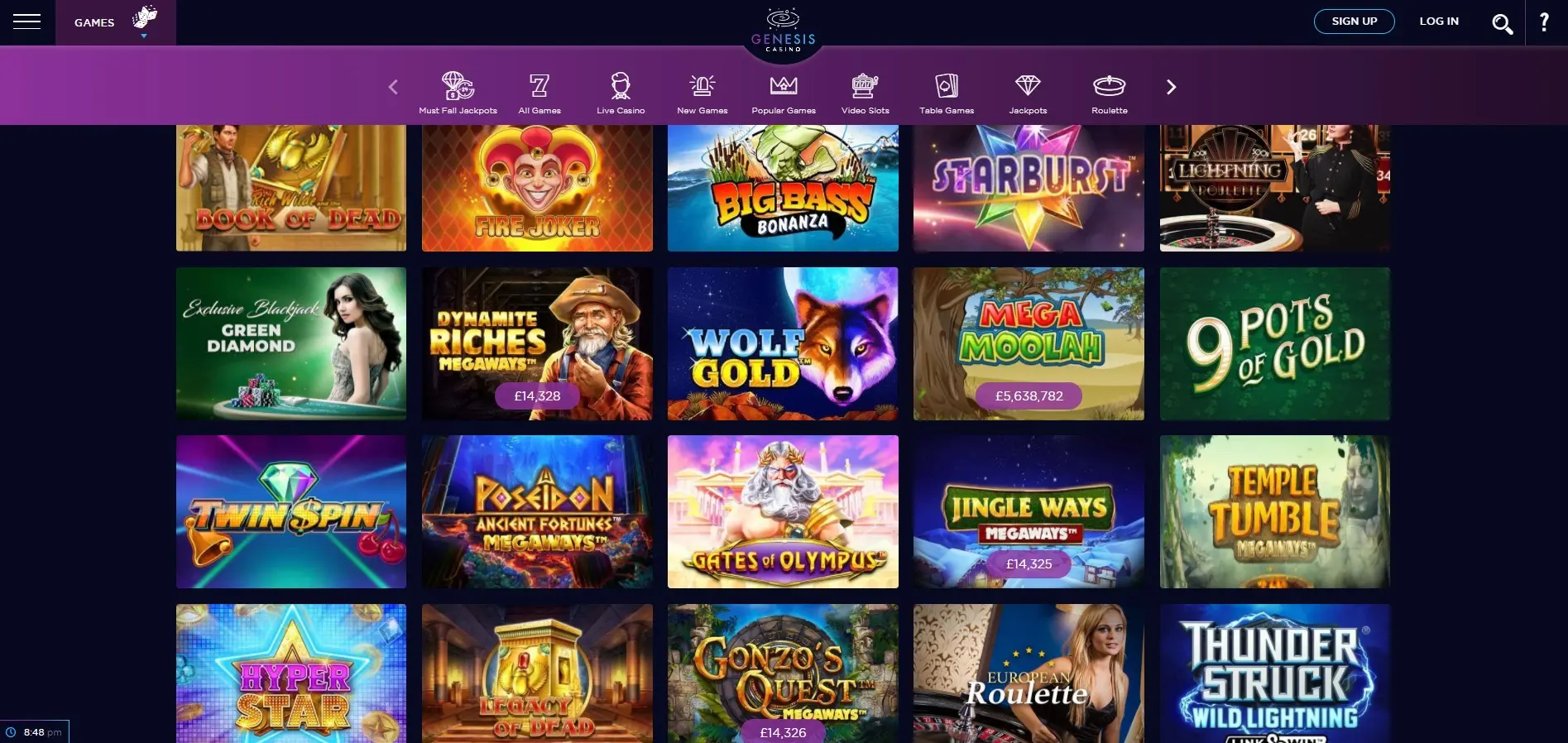Open the Jackpots diamond category icon
The width and height of the screenshot is (1568, 743).
(x=1028, y=84)
